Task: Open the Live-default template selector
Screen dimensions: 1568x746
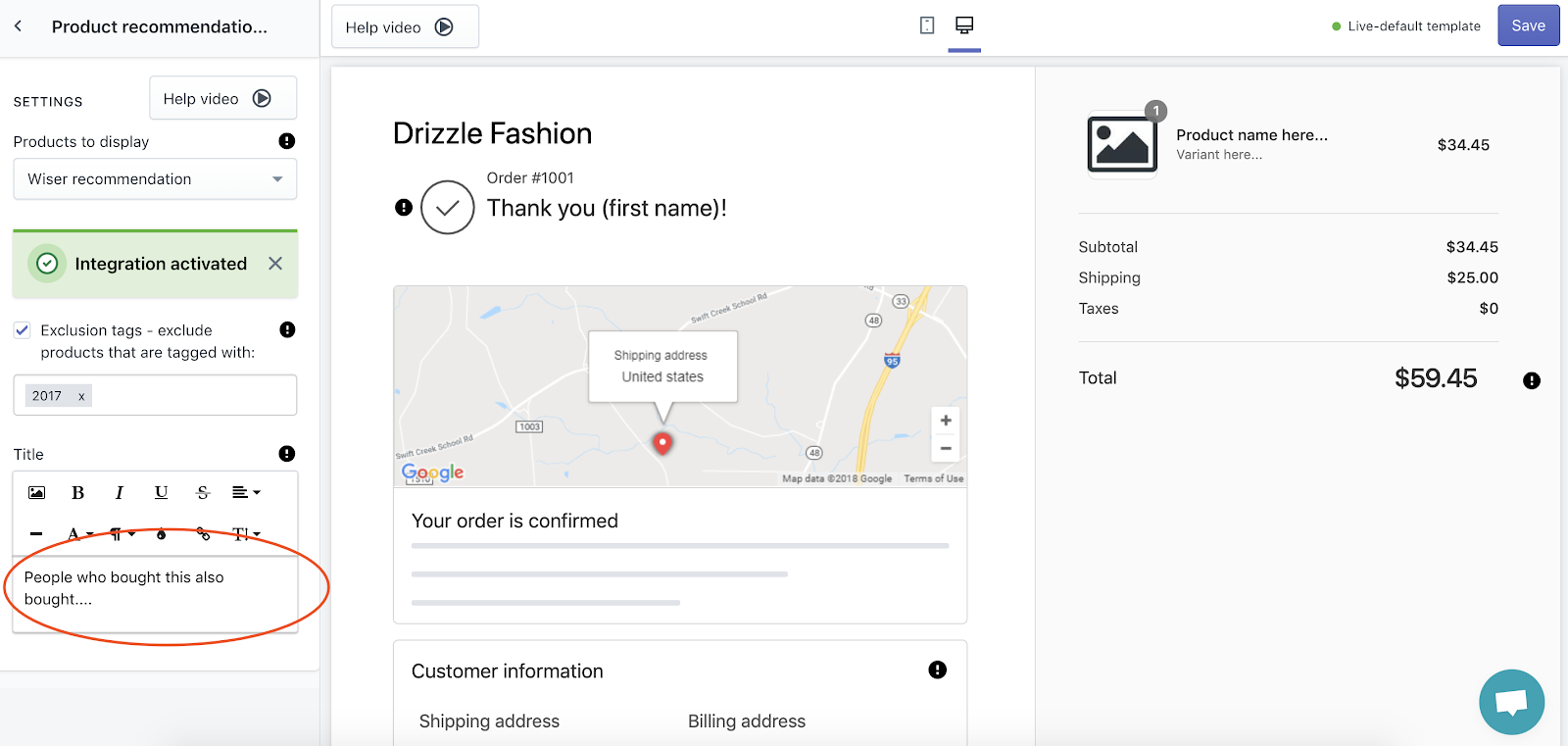Action: [1406, 26]
